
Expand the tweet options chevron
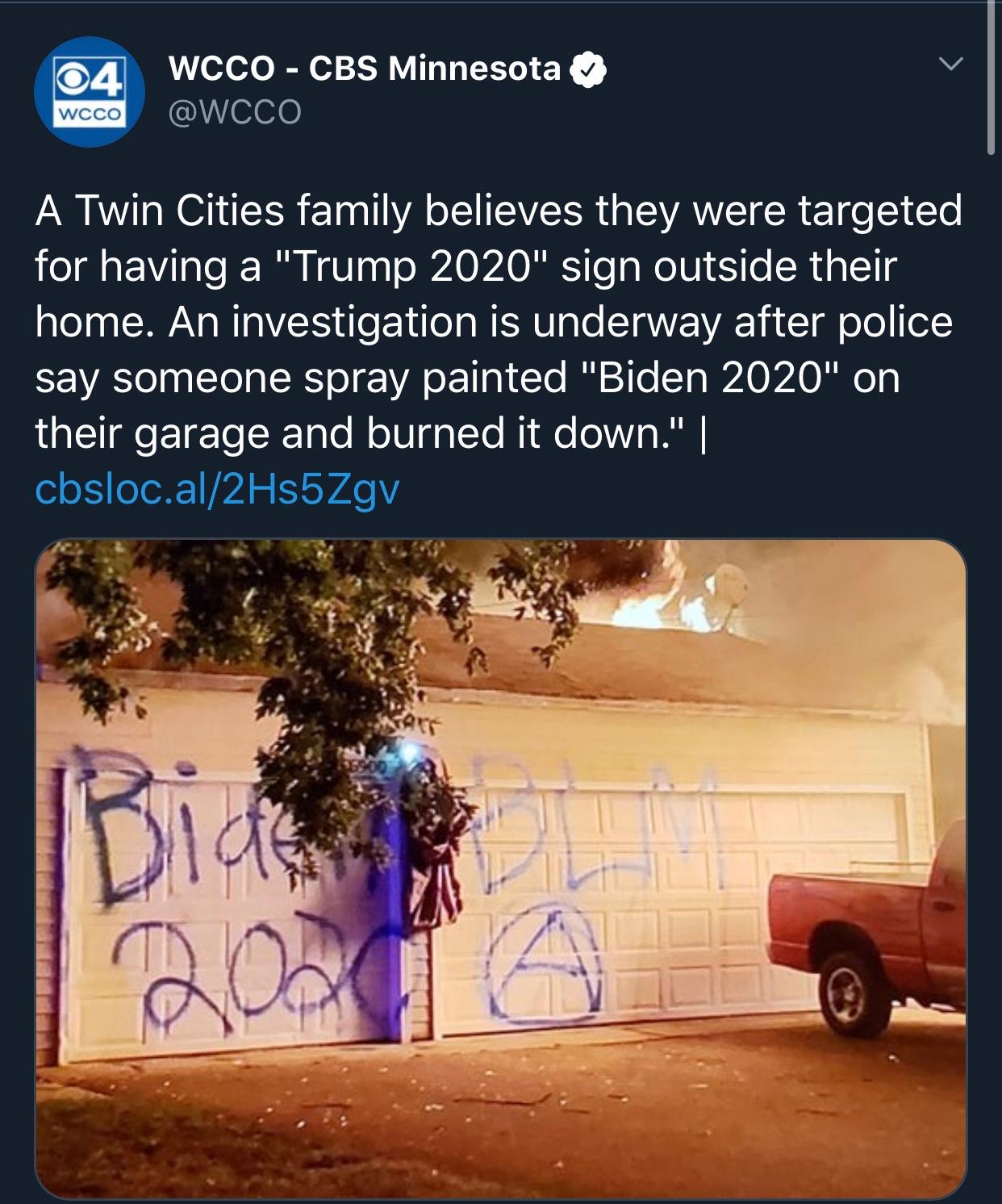coord(951,62)
